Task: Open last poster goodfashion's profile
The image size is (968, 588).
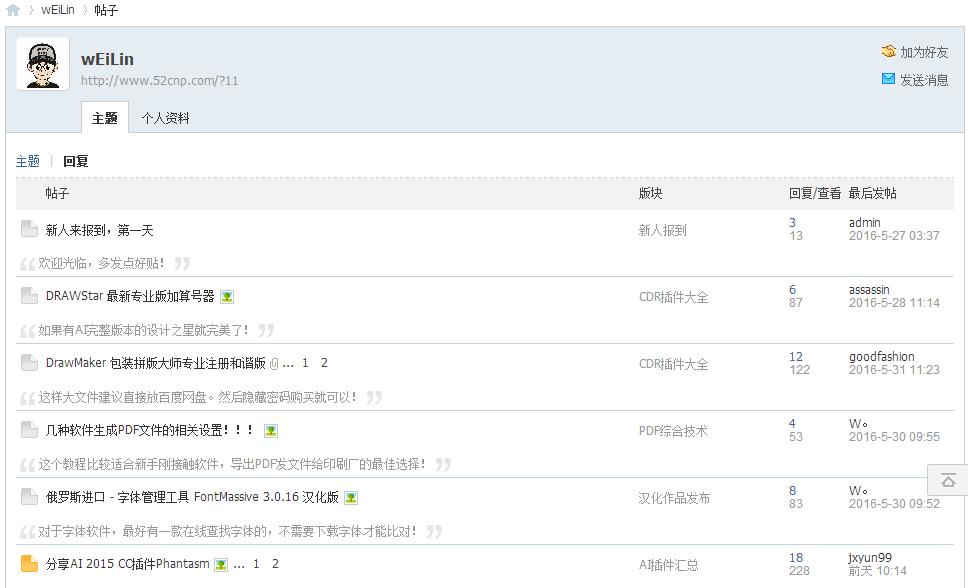Action: click(x=881, y=356)
